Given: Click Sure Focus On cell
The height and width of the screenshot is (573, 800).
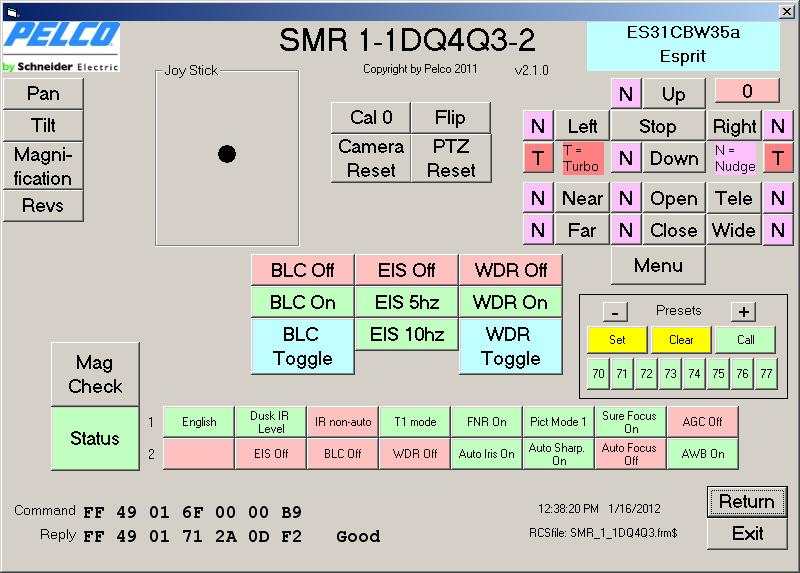Looking at the screenshot, I should [x=631, y=422].
